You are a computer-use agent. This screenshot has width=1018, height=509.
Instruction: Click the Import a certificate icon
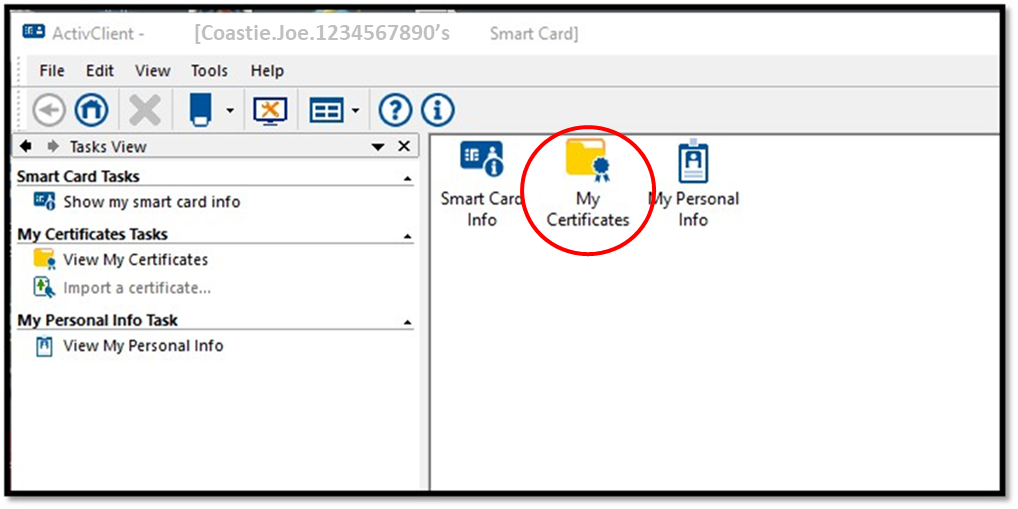click(45, 287)
